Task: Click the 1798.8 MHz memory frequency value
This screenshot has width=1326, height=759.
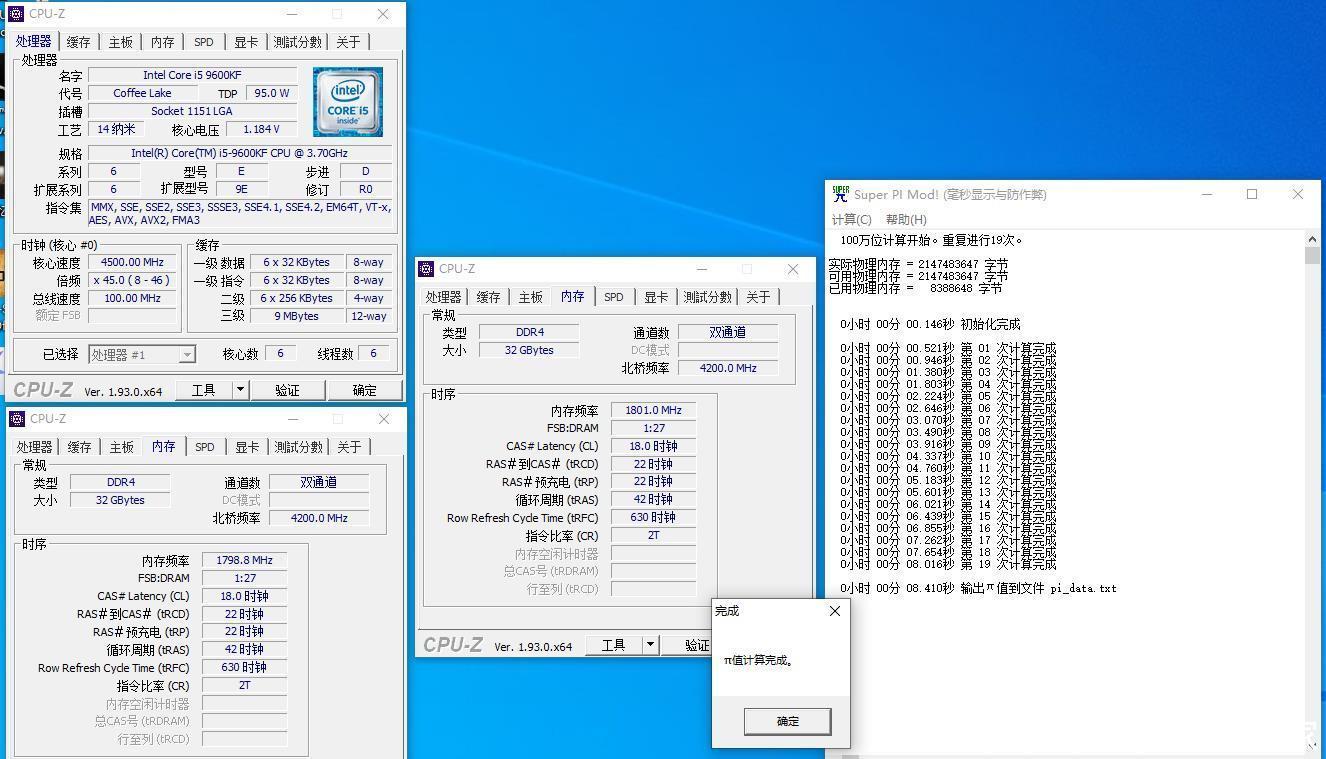Action: tap(244, 560)
